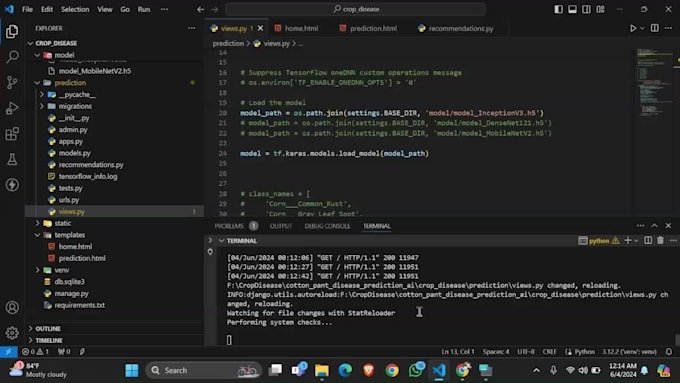
Task: Open the Extensions view
Action: tap(12, 134)
